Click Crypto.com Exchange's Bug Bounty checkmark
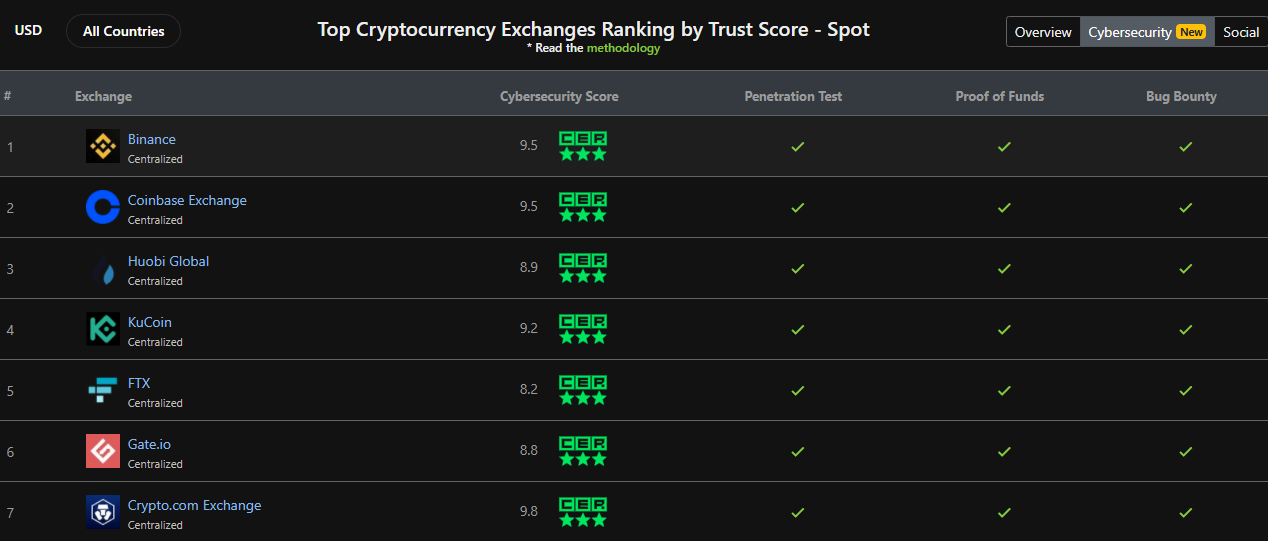Screen dimensions: 1268x541 point(1185,512)
